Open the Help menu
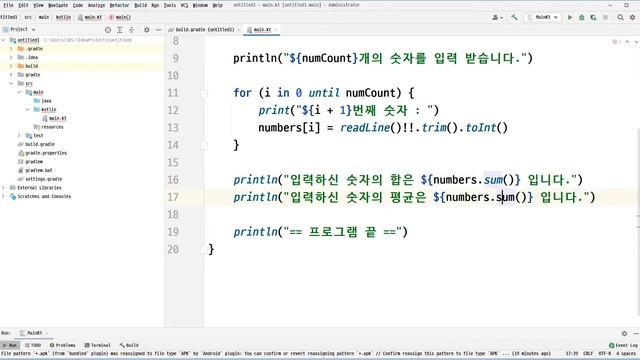The height and width of the screenshot is (360, 640). pos(218,5)
